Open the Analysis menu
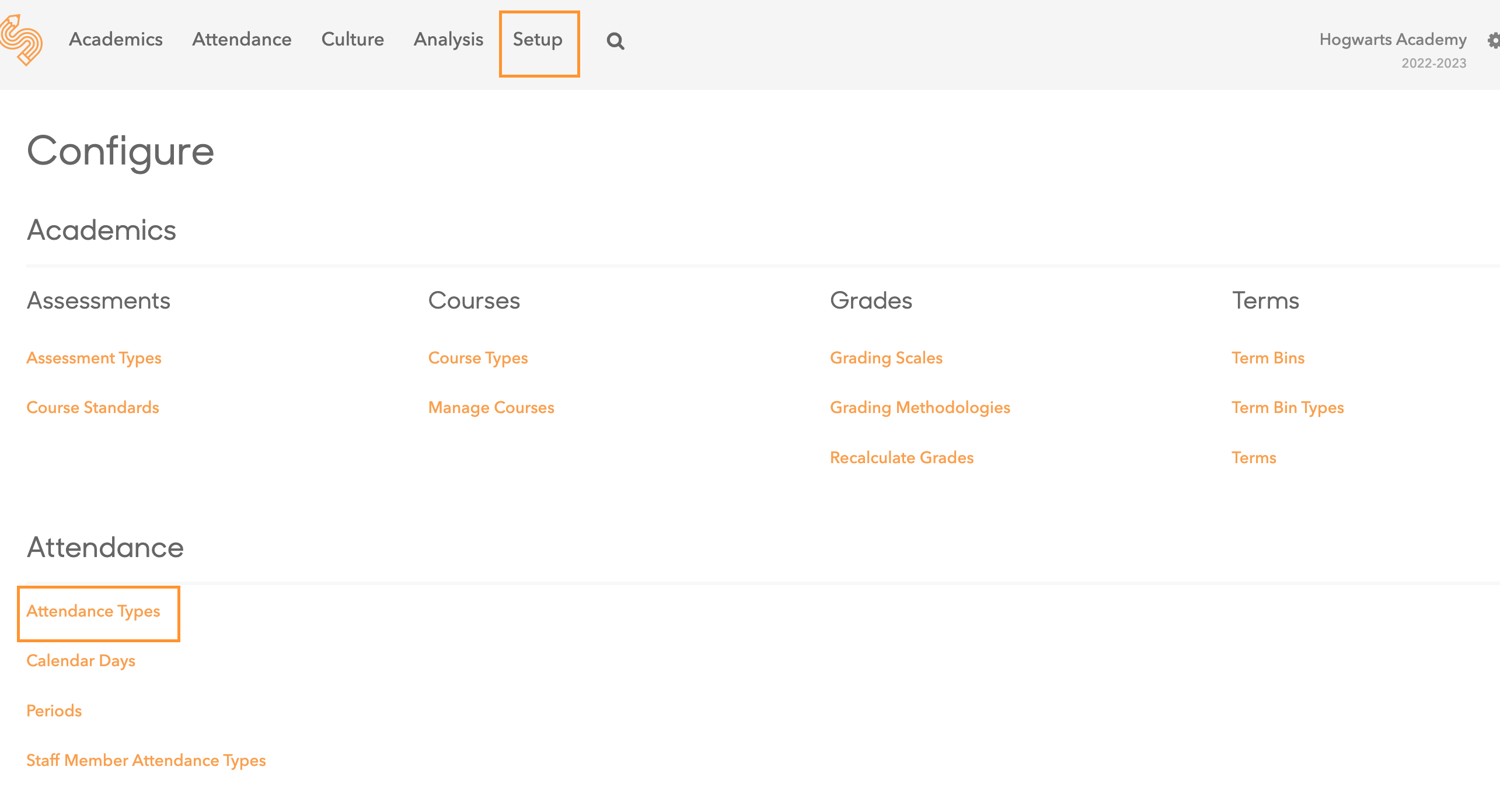Image resolution: width=1500 pixels, height=812 pixels. coord(448,39)
